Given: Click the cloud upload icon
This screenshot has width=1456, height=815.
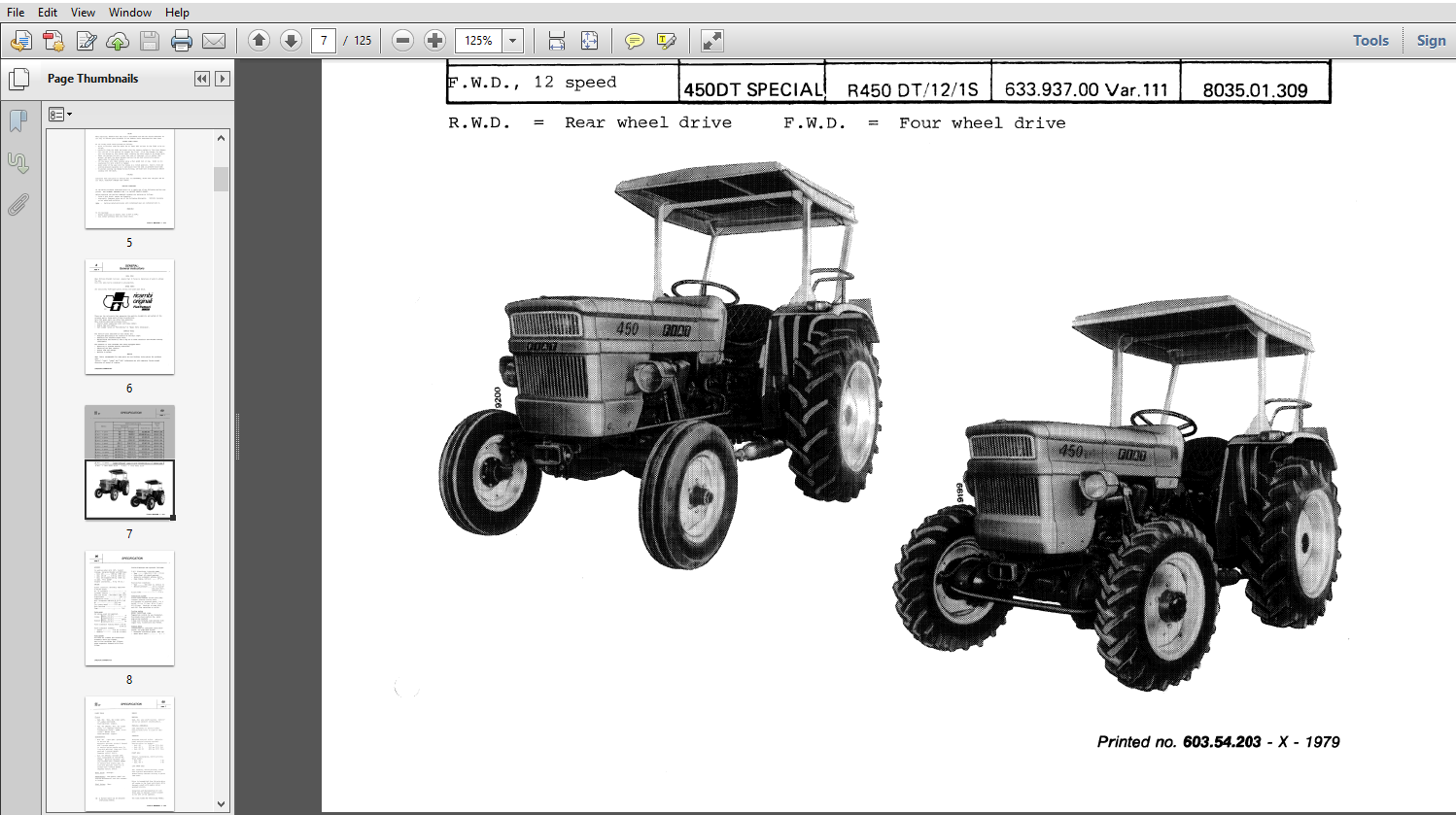Looking at the screenshot, I should point(118,41).
